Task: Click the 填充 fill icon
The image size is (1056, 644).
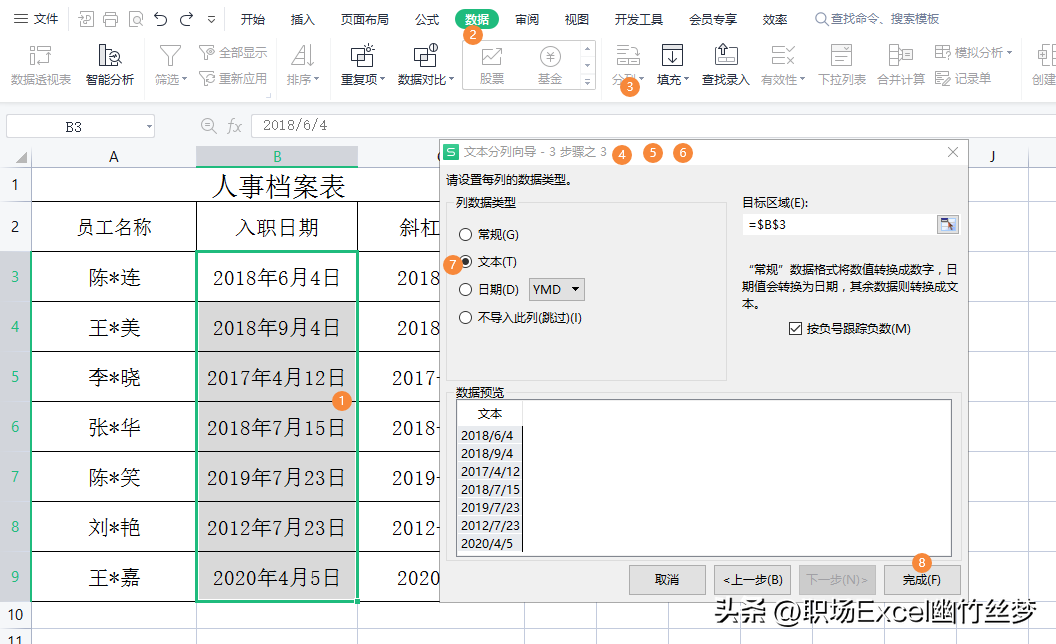Action: [x=672, y=56]
